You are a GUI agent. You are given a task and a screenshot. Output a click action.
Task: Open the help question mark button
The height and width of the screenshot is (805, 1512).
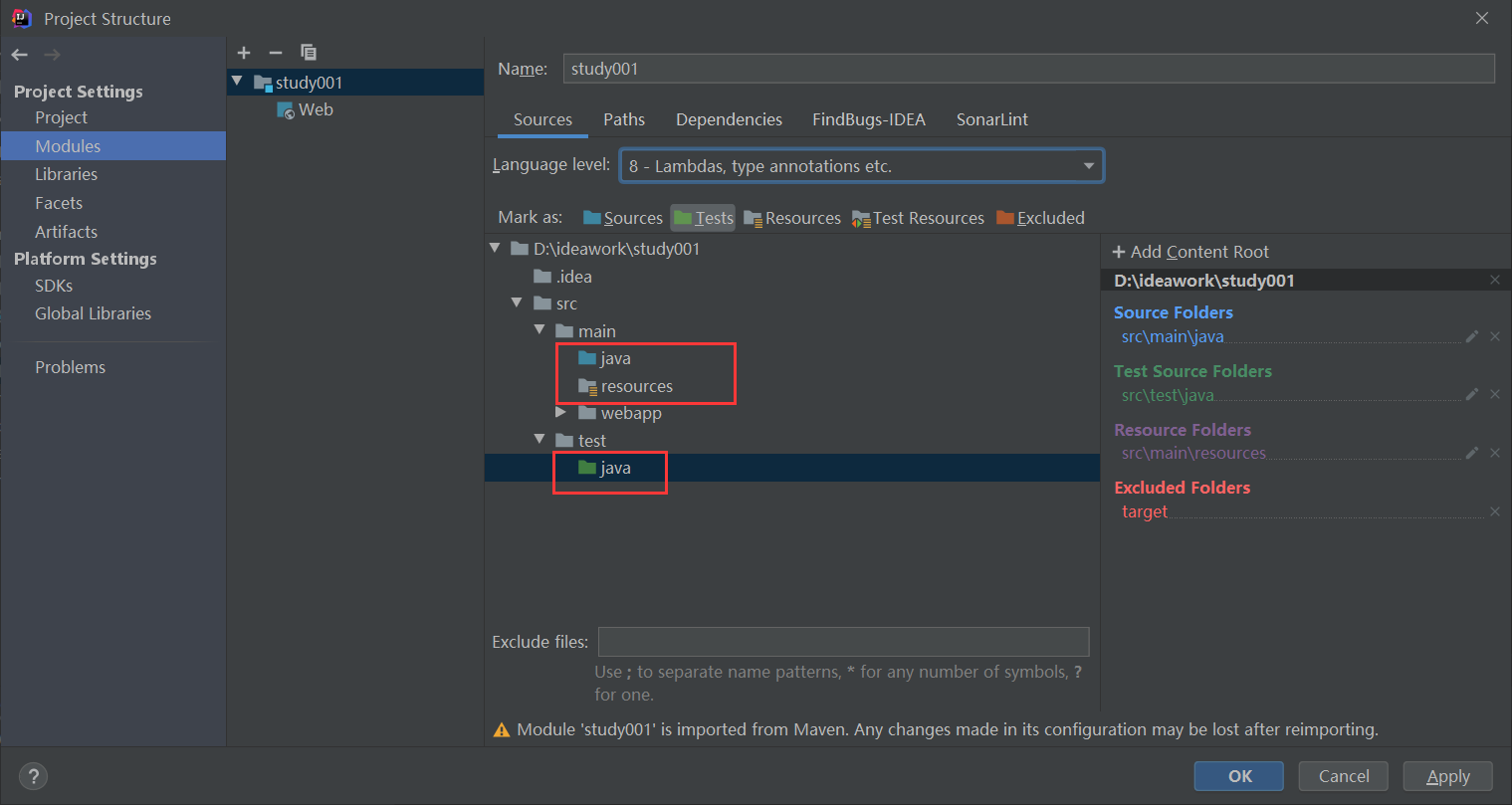click(33, 776)
